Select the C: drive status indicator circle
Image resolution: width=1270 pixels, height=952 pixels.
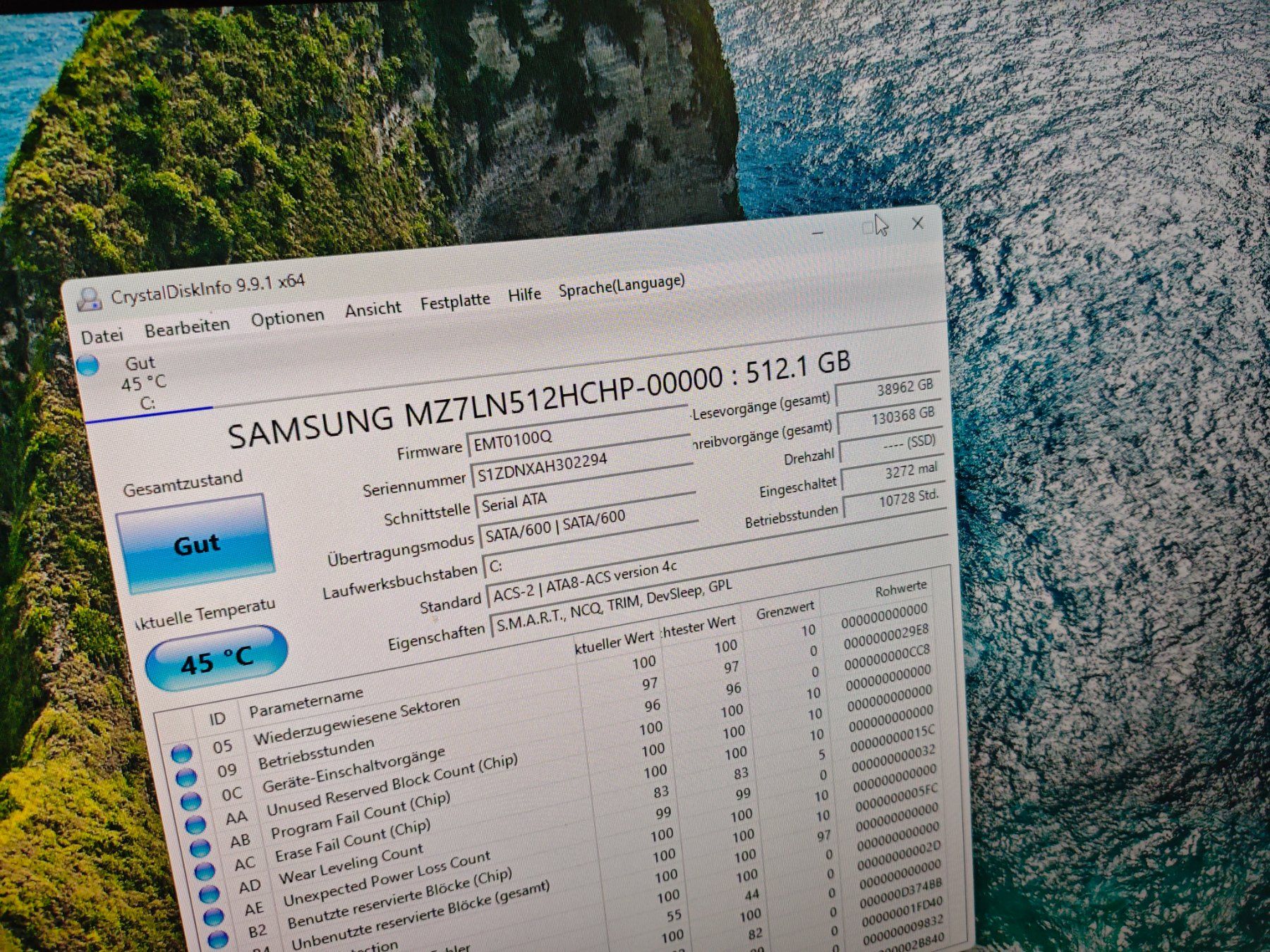click(88, 365)
